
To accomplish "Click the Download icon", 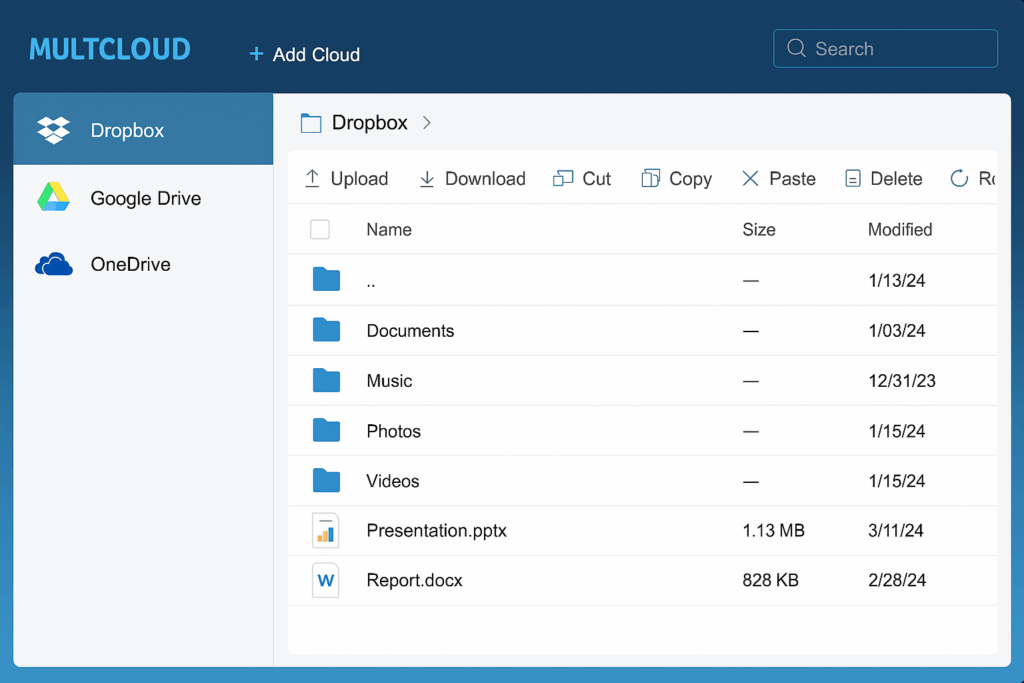I will (x=428, y=178).
